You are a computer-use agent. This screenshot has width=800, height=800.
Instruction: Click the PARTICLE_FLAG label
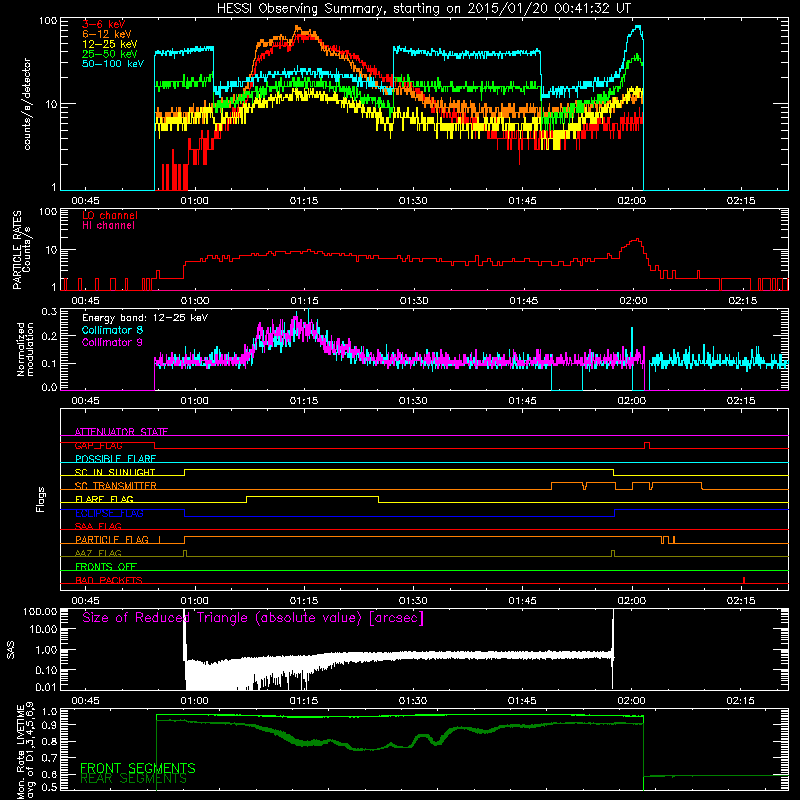[x=112, y=540]
